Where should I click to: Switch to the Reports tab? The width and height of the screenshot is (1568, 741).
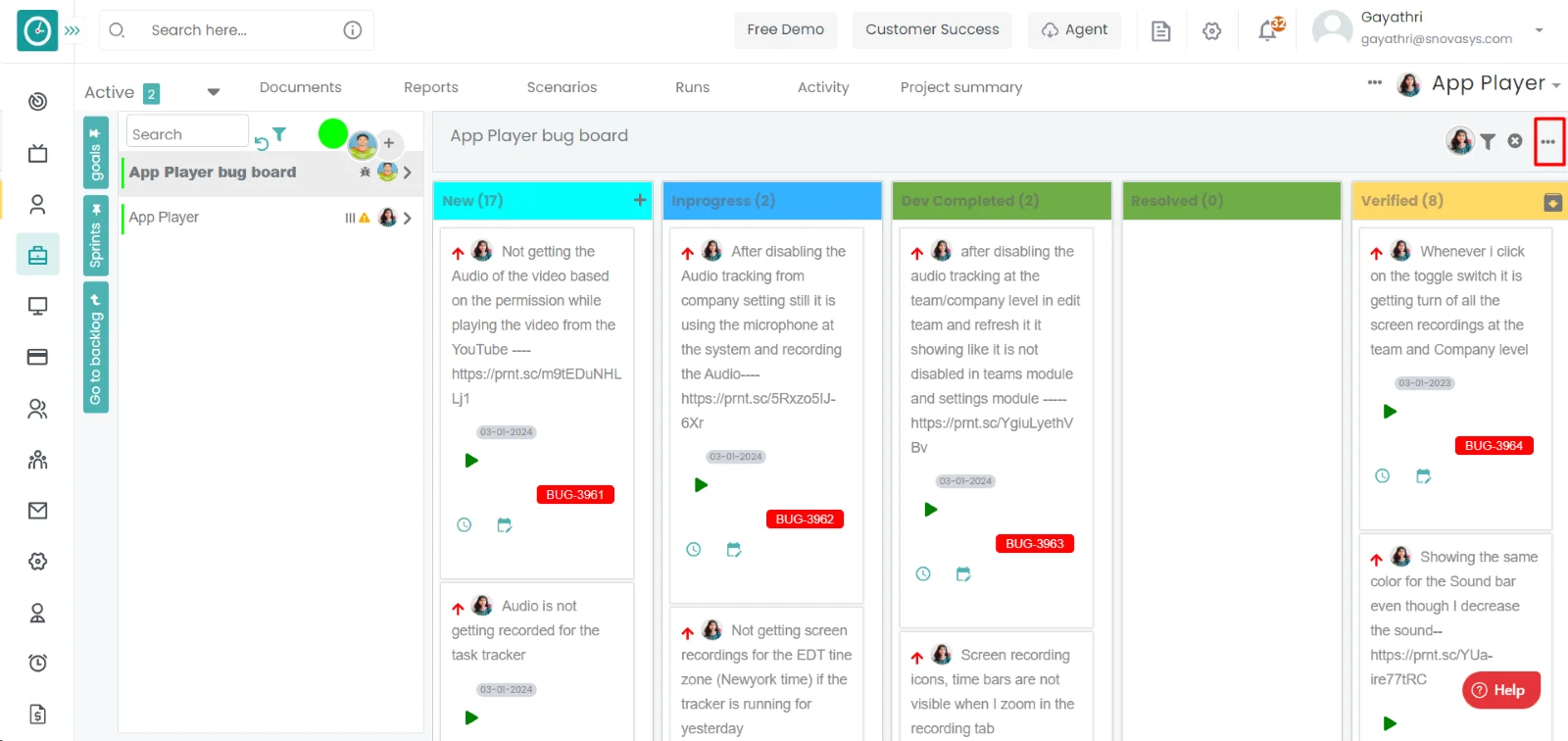(x=431, y=87)
